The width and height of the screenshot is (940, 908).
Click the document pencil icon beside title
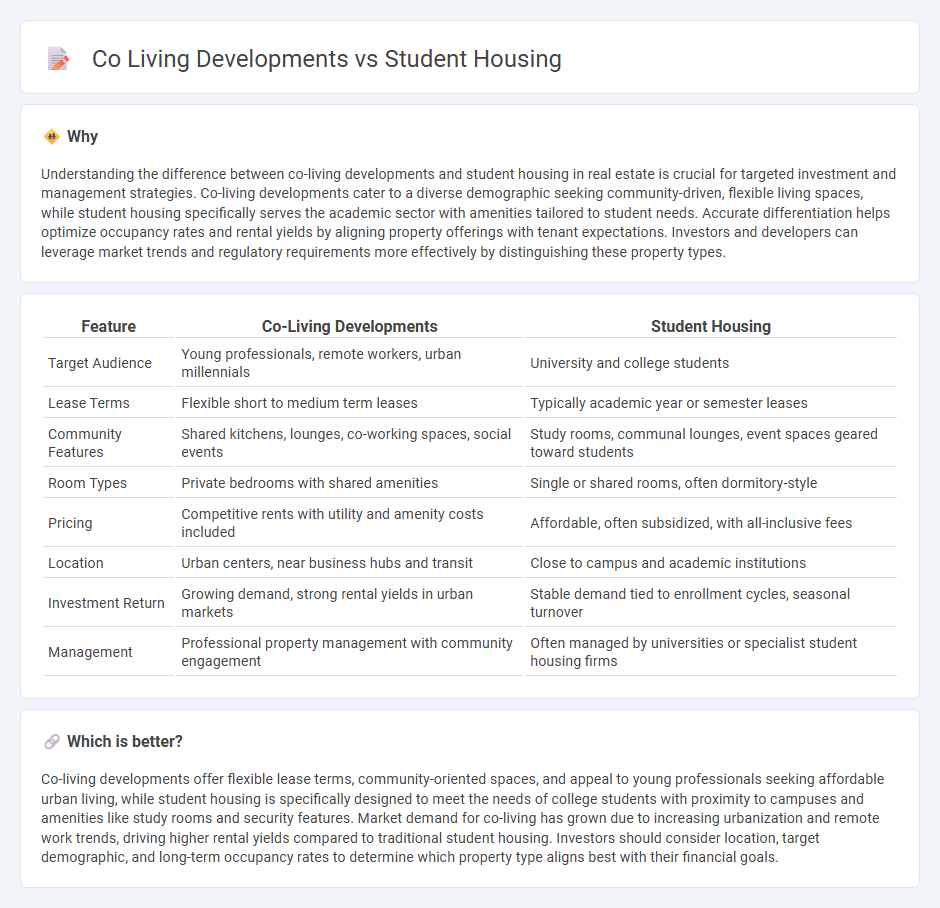pos(58,59)
